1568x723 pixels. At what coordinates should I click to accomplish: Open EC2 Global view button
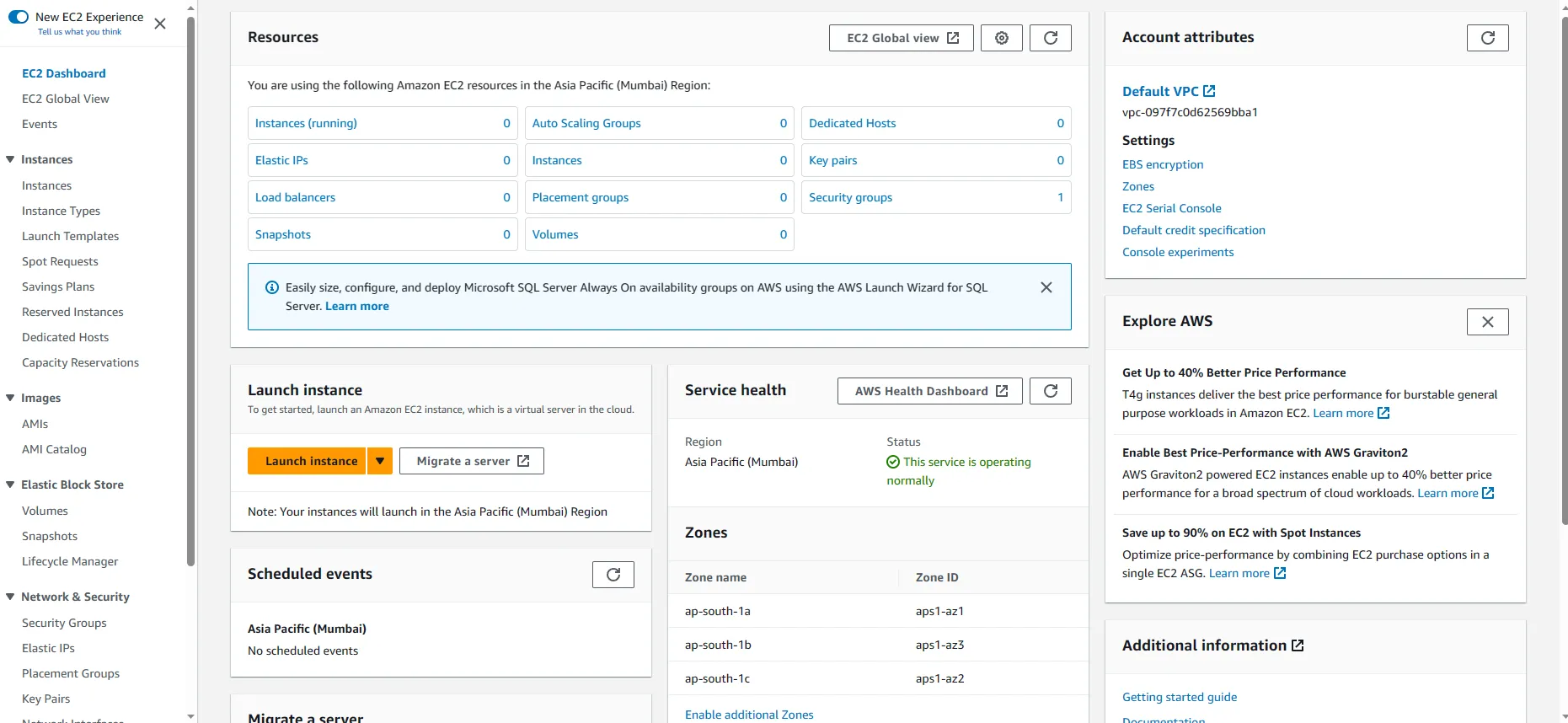tap(902, 38)
